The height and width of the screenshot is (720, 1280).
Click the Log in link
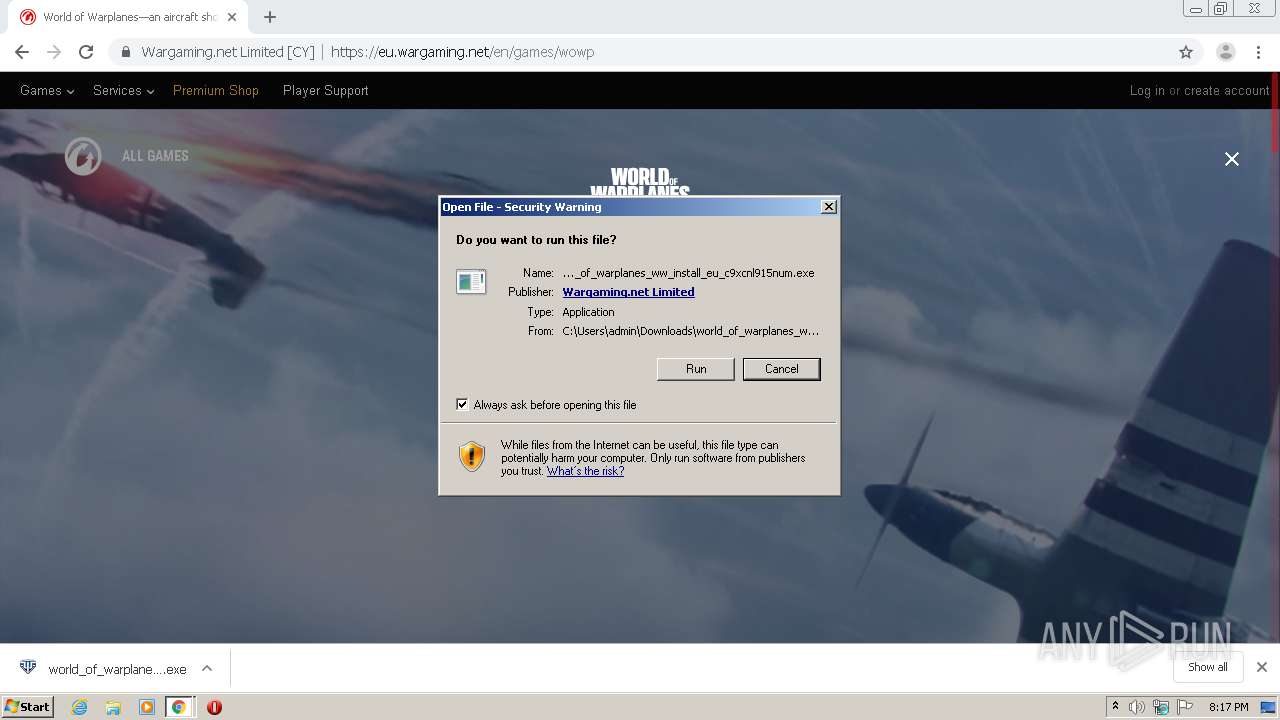tap(1147, 90)
